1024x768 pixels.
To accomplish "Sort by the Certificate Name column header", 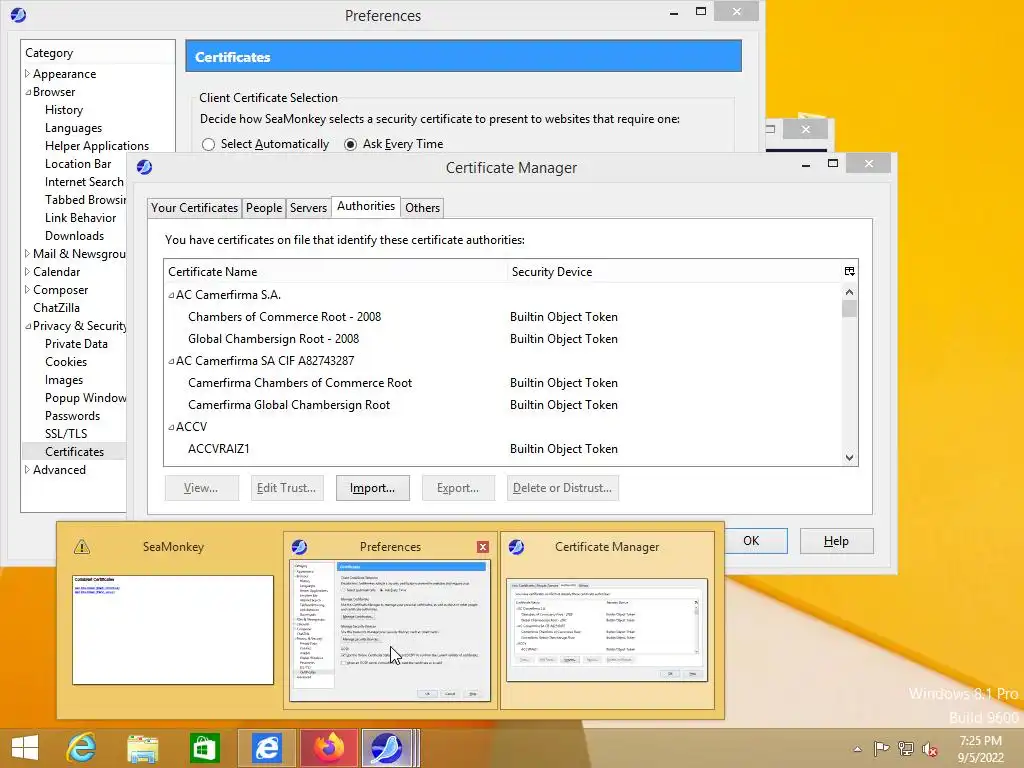I will [335, 272].
